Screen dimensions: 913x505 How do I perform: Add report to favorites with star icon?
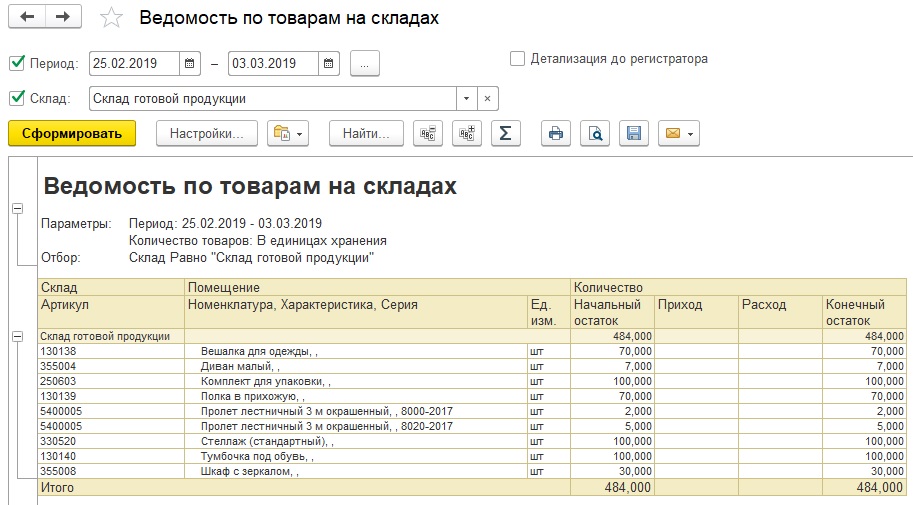(x=111, y=17)
